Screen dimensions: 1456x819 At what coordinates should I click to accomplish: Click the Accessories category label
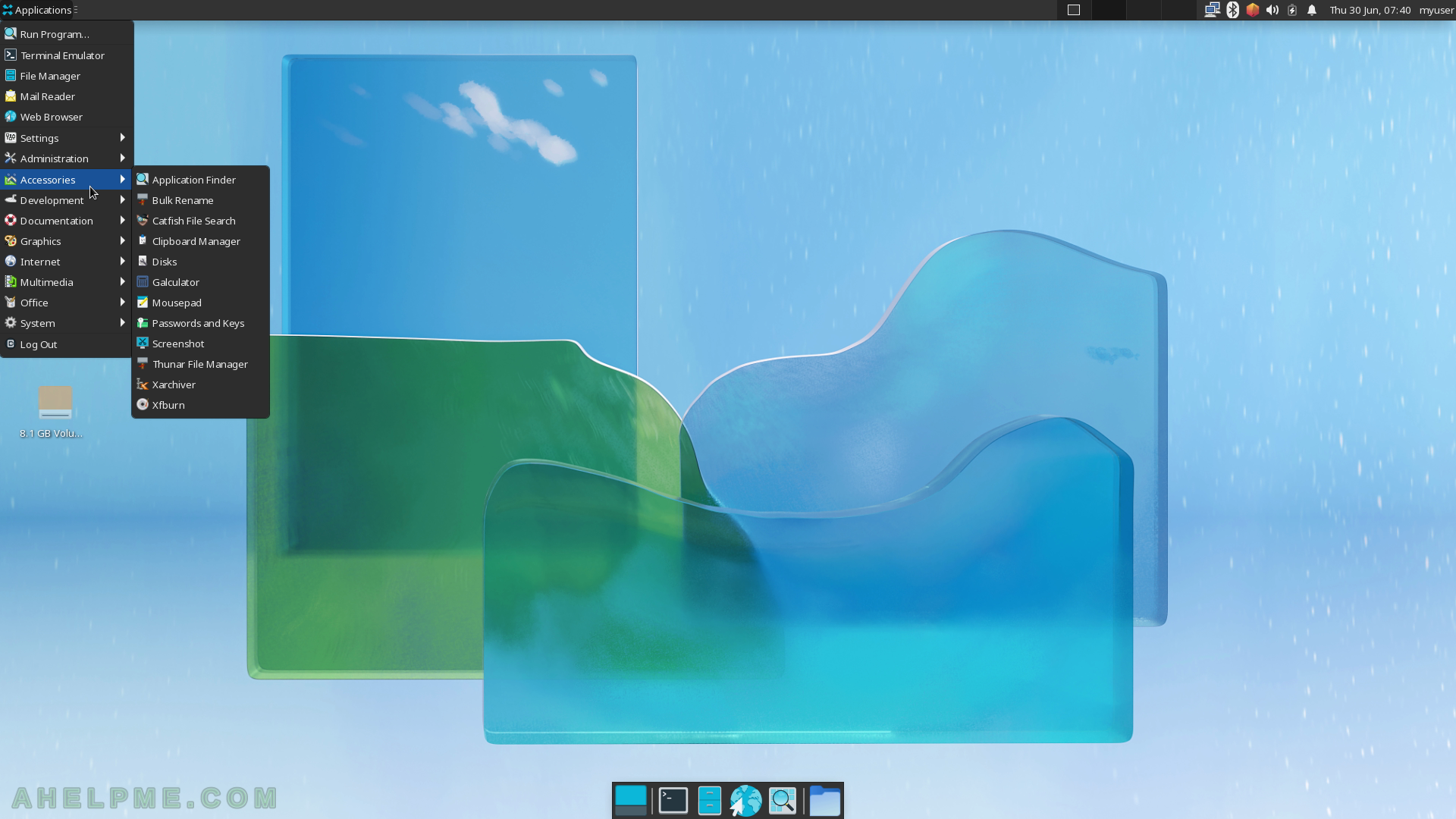coord(48,180)
